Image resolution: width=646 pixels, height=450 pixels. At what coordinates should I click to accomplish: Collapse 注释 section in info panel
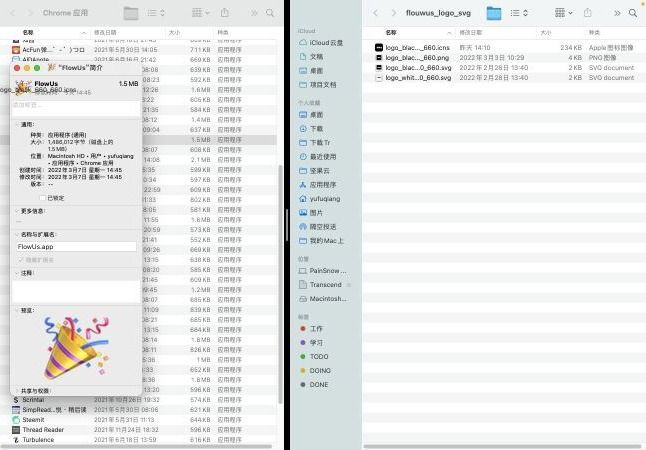[x=17, y=273]
